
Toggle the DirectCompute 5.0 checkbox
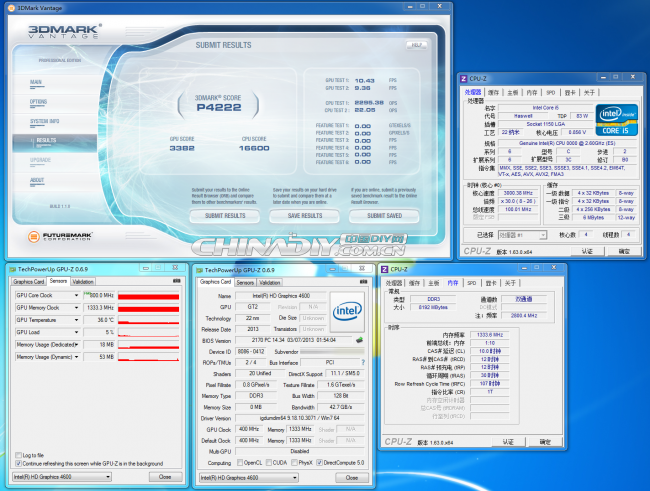coord(319,462)
